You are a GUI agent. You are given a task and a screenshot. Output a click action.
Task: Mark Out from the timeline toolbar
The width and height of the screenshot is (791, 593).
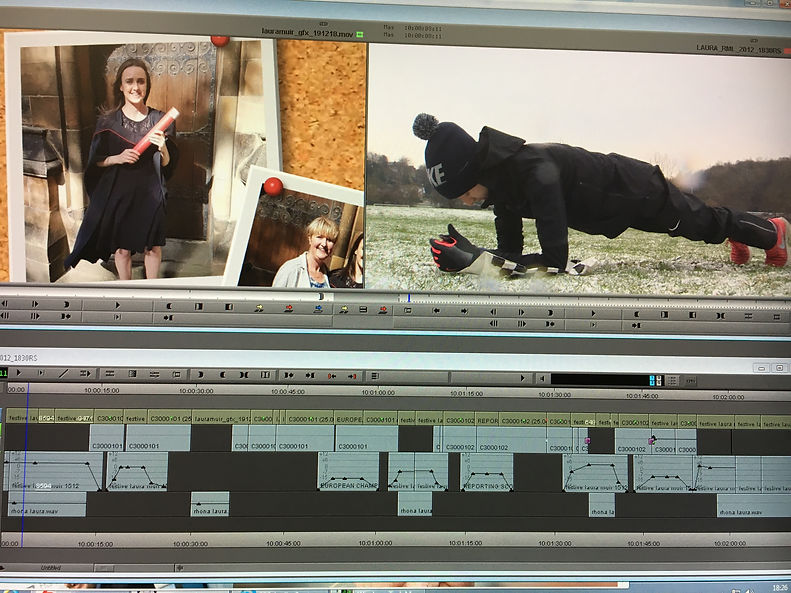tap(222, 375)
